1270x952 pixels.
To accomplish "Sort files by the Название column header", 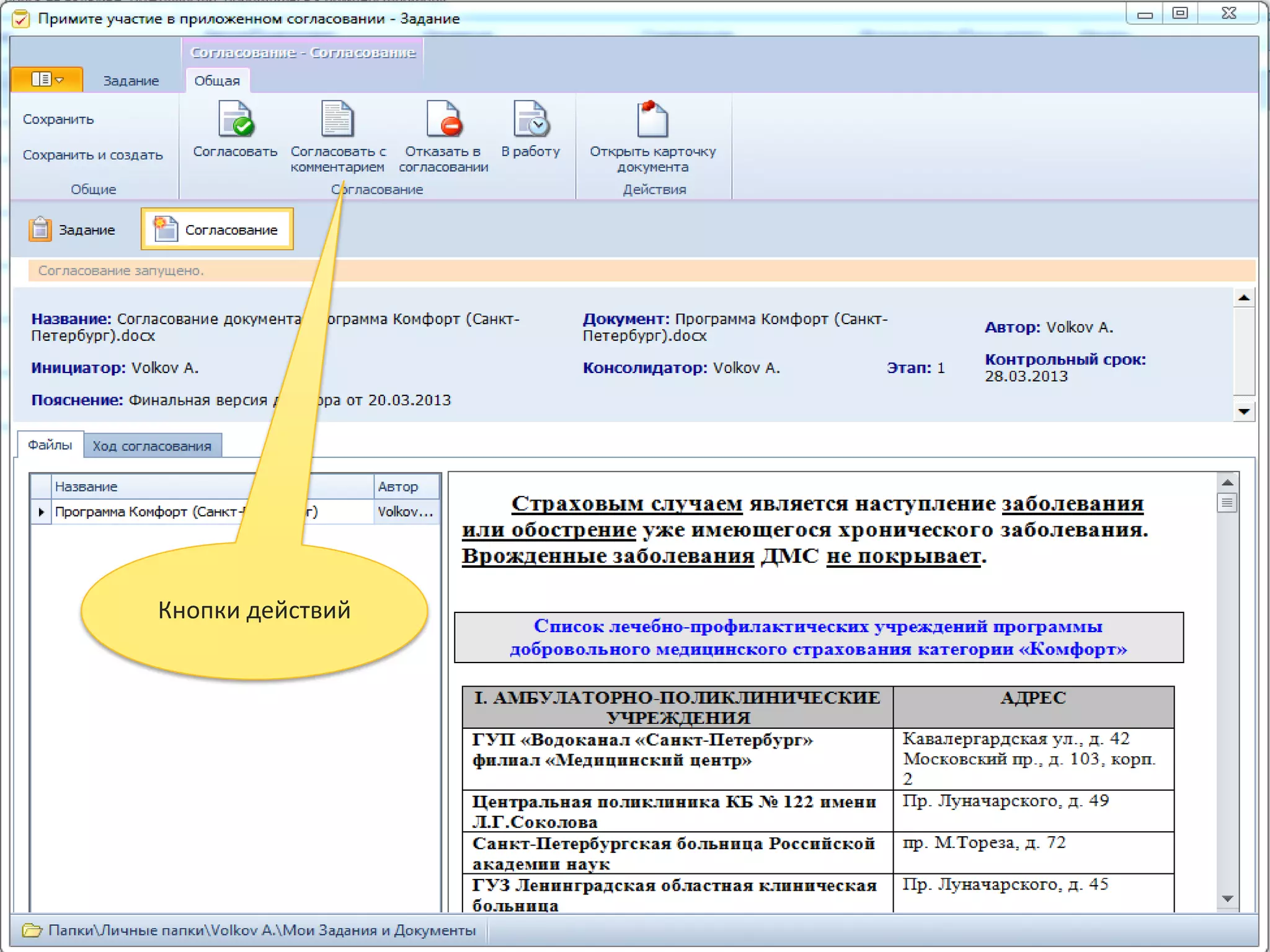I will [x=86, y=487].
